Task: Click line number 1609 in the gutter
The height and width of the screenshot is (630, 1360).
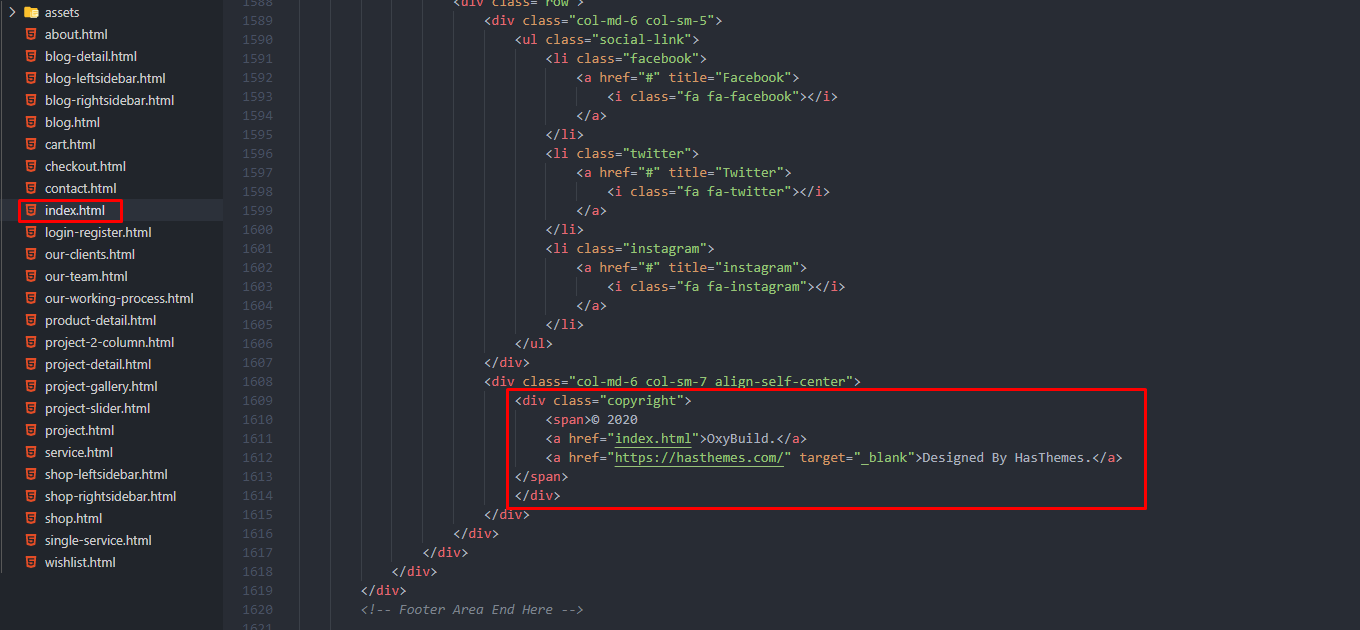Action: click(257, 400)
